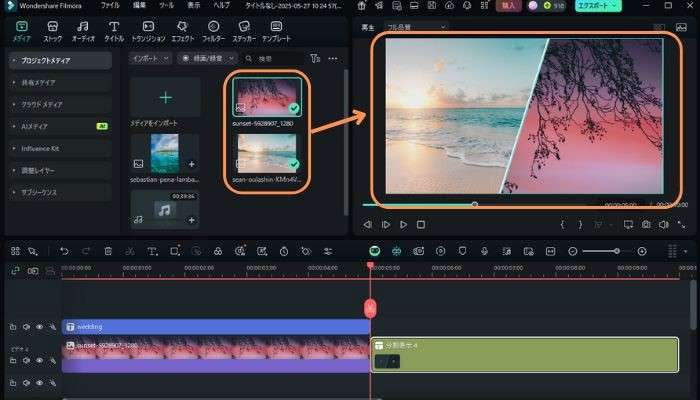
Task: Adjust the timeline zoom slider
Action: tap(617, 251)
